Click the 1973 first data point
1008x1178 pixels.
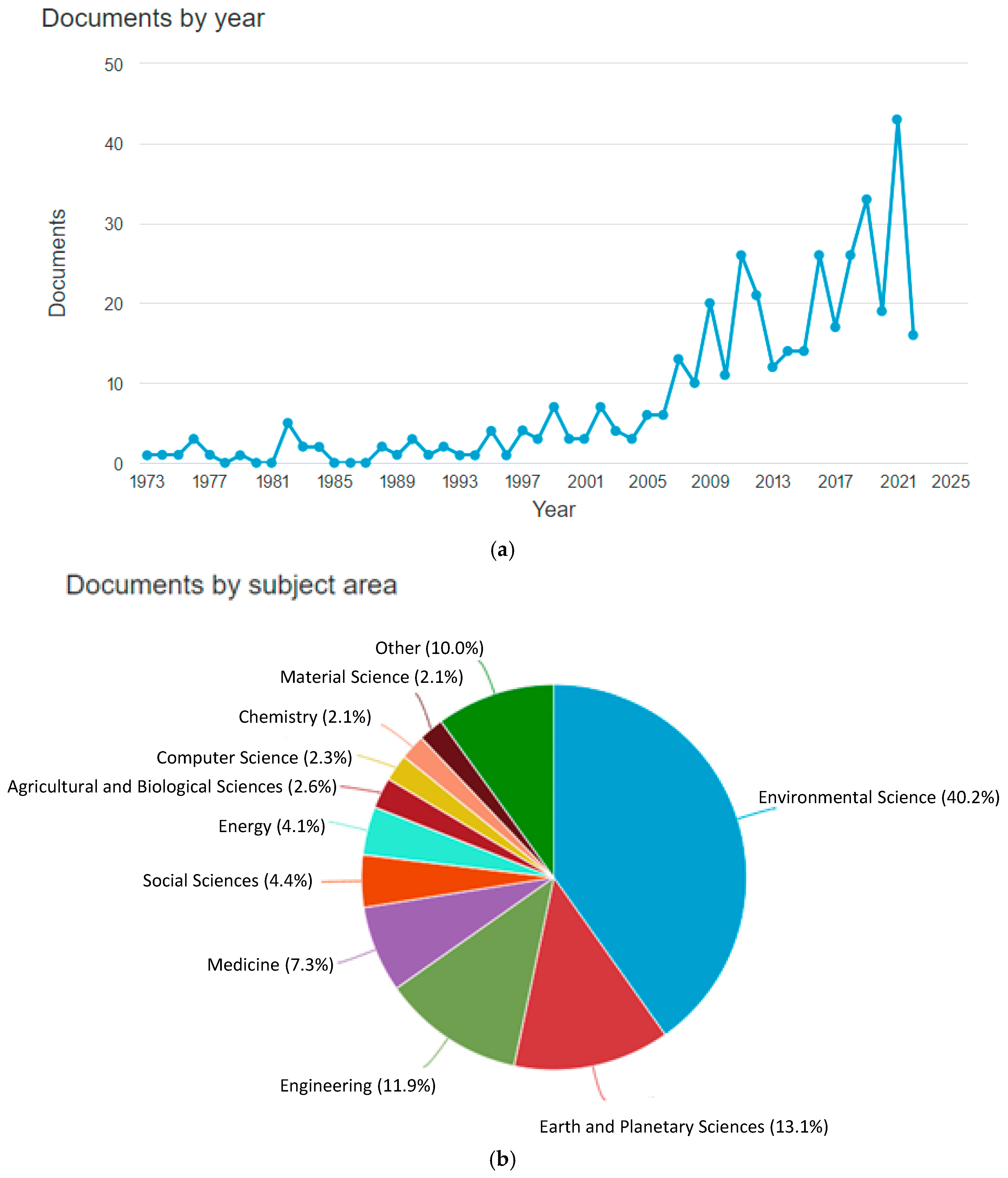point(147,455)
